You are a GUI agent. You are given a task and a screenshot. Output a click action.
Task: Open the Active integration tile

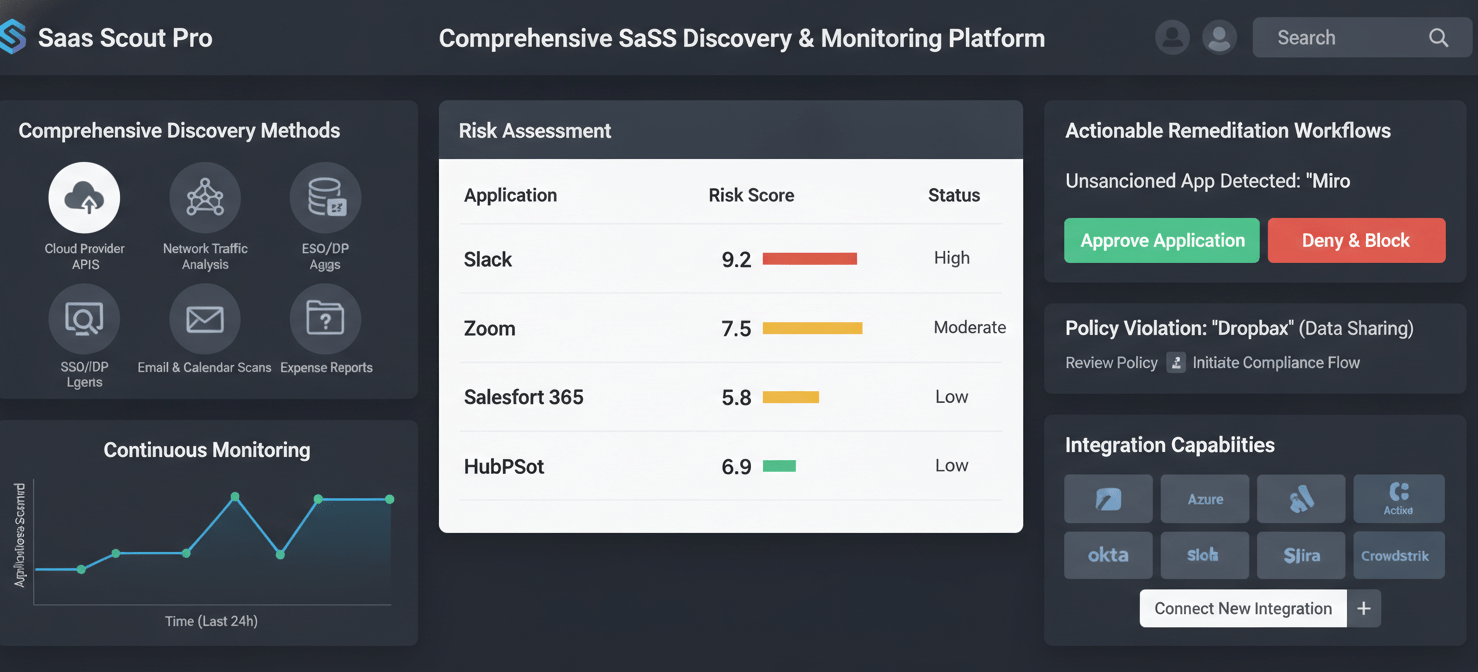click(x=1399, y=499)
